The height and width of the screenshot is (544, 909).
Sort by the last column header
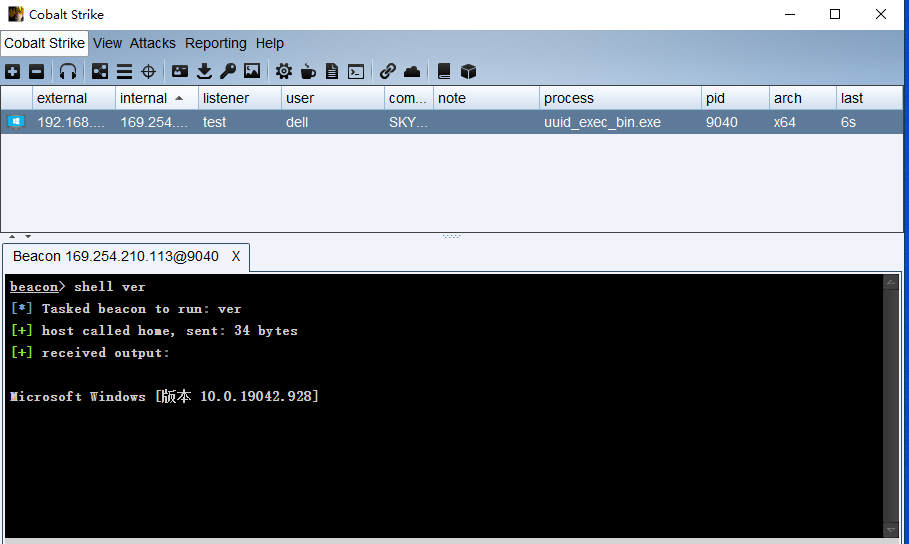tap(870, 98)
